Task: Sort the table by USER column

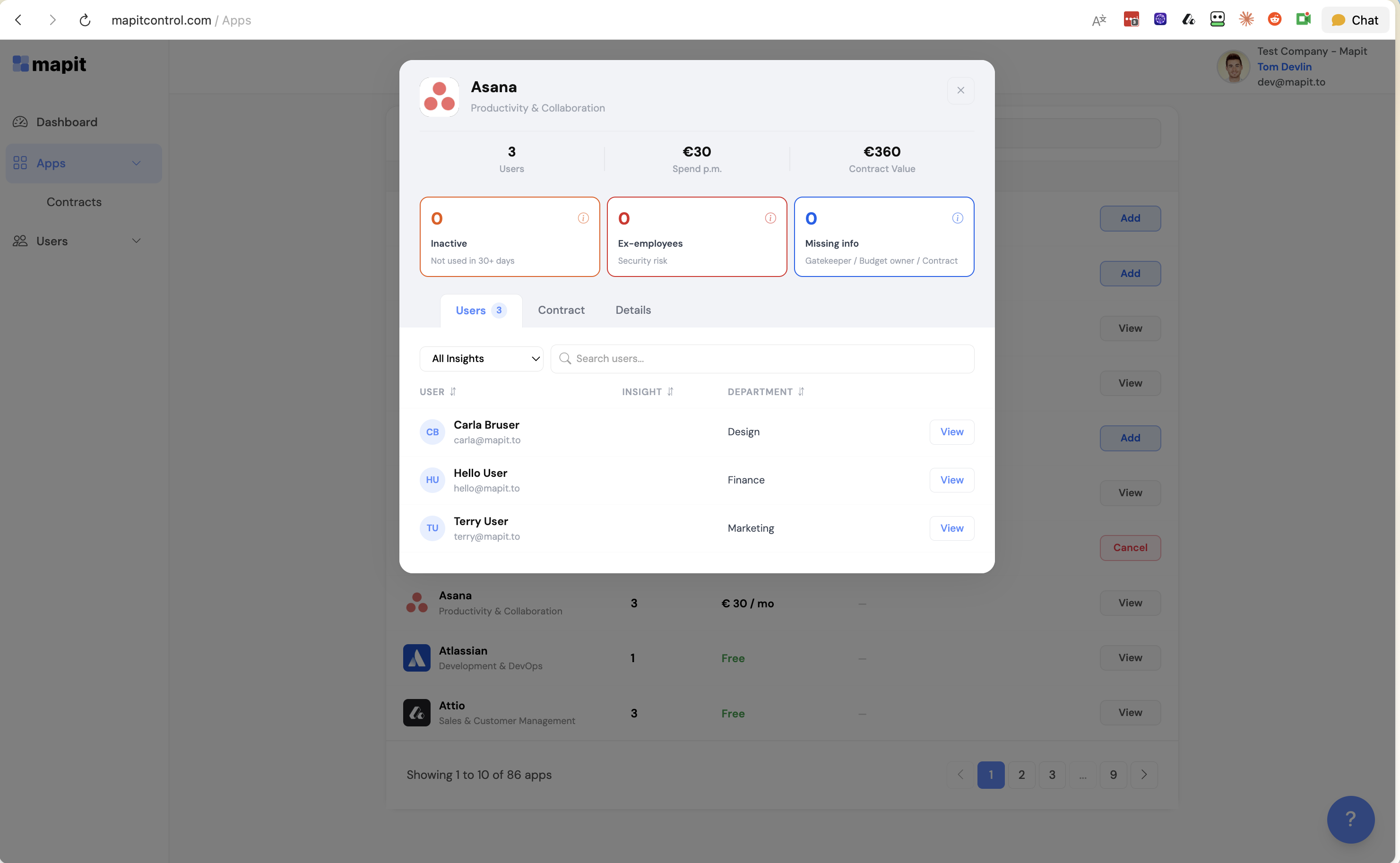Action: (453, 391)
